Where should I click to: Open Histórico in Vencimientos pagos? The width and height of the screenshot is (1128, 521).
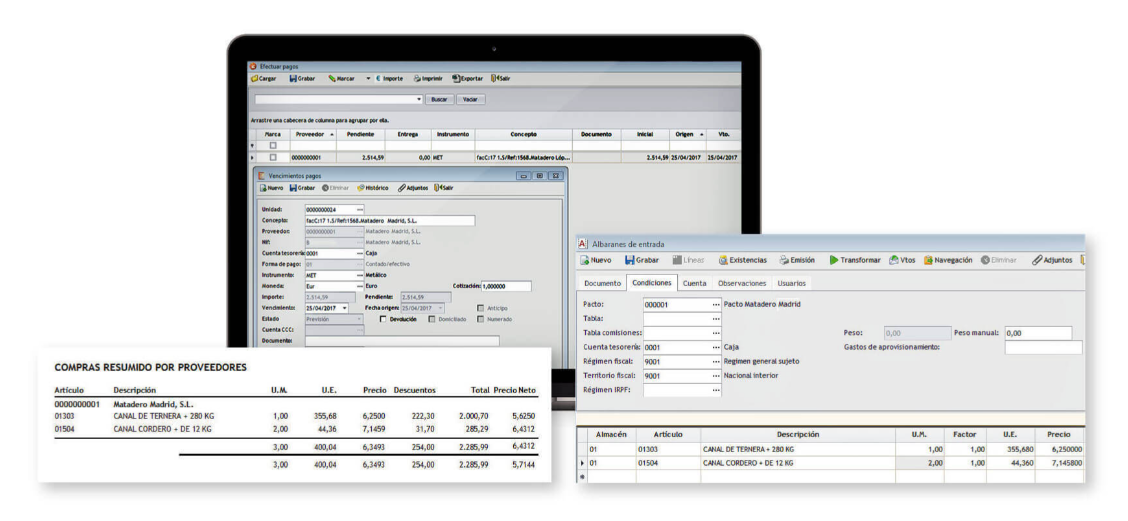click(x=372, y=188)
